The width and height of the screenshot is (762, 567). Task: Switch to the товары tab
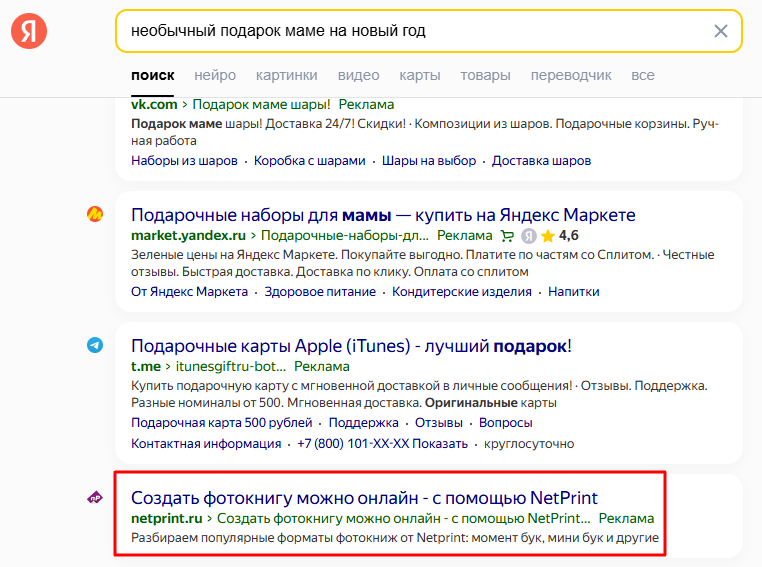pyautogui.click(x=485, y=75)
